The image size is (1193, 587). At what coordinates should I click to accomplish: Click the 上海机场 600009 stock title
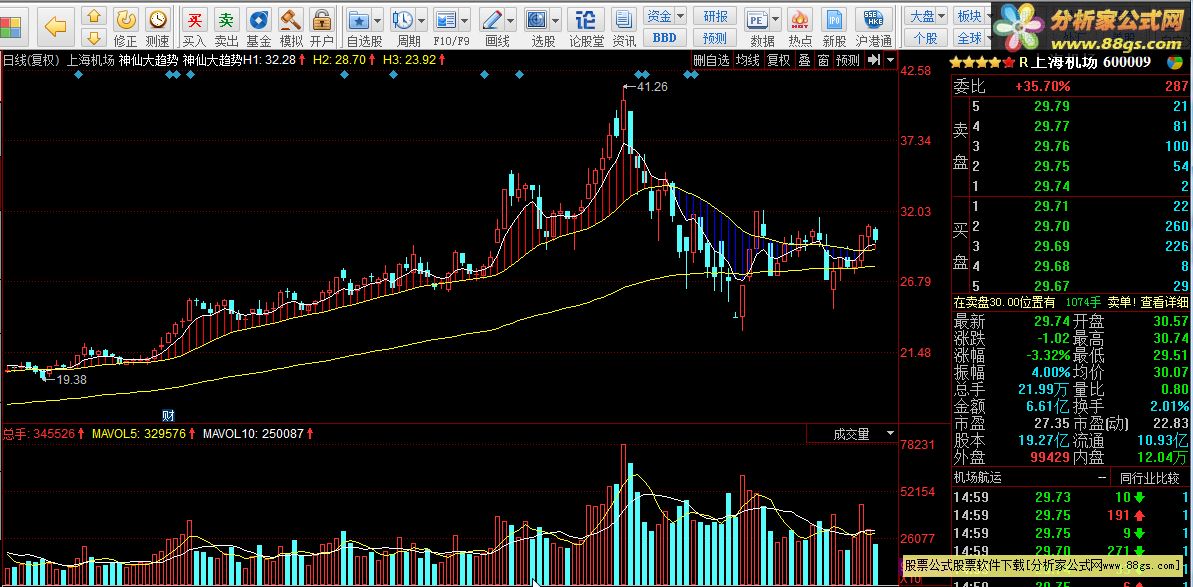(x=1091, y=62)
